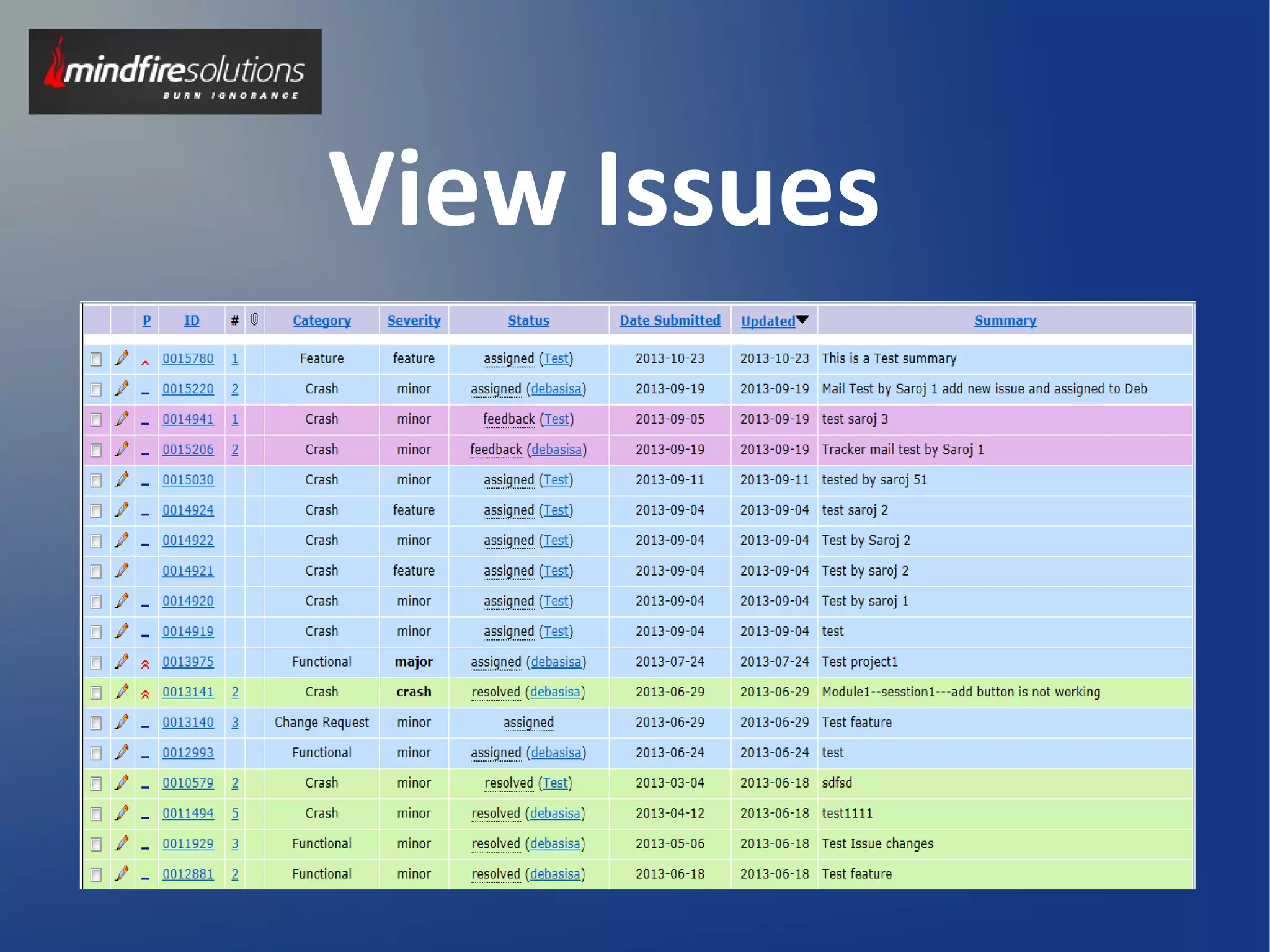Sort by the Summary column header
The image size is (1270, 952).
[x=1005, y=321]
